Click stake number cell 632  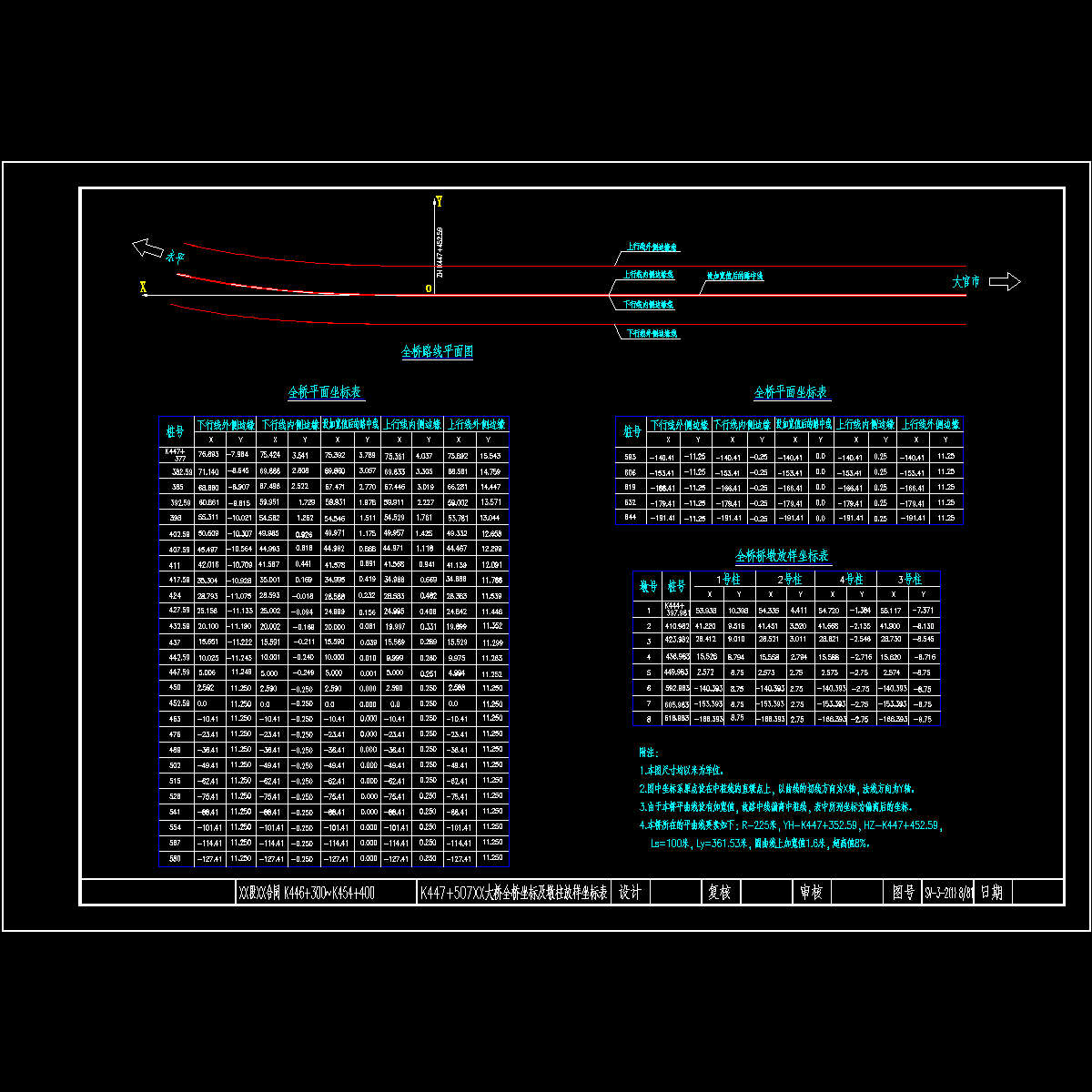pos(631,502)
